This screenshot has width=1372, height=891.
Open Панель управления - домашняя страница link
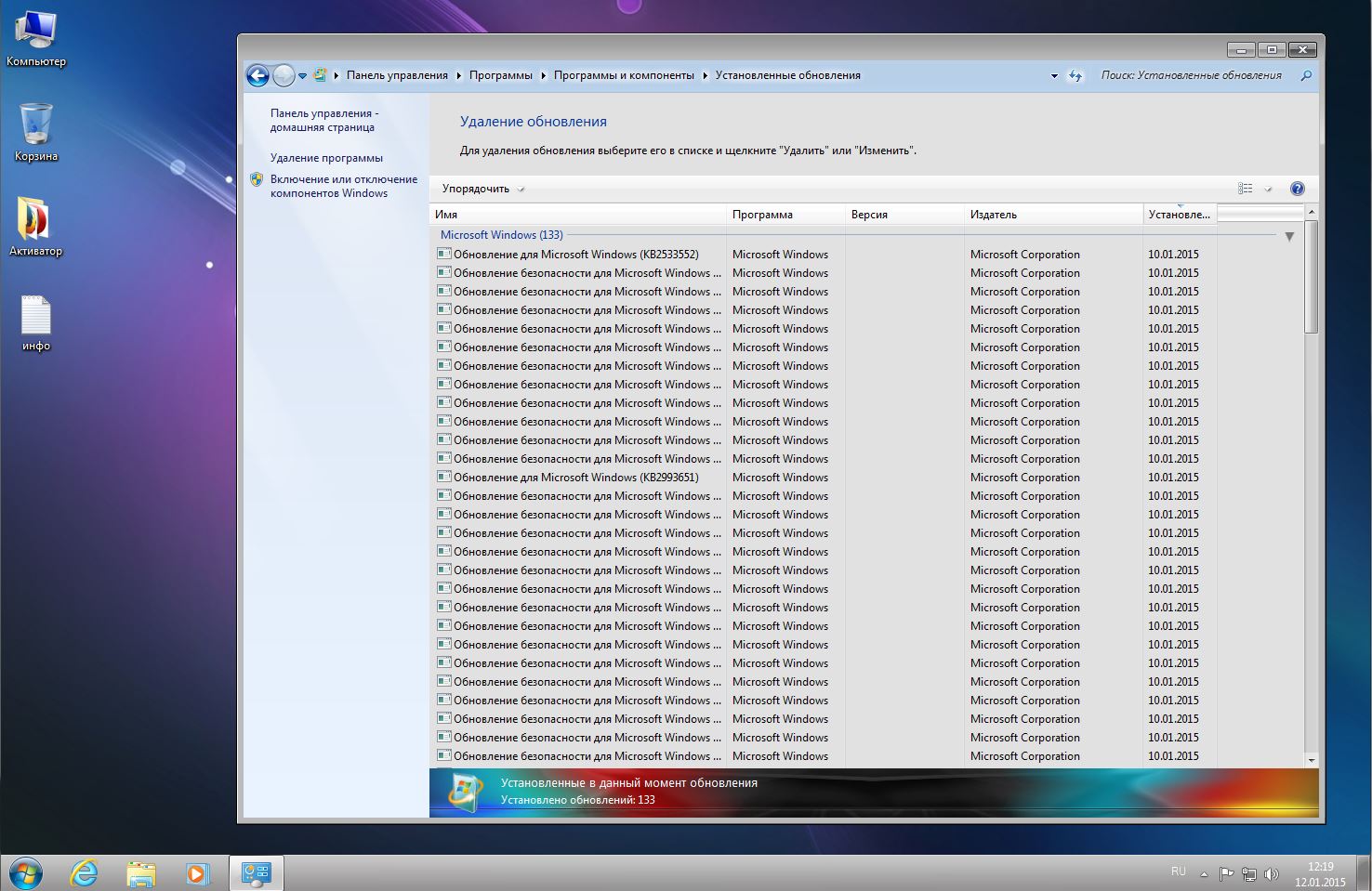(324, 120)
